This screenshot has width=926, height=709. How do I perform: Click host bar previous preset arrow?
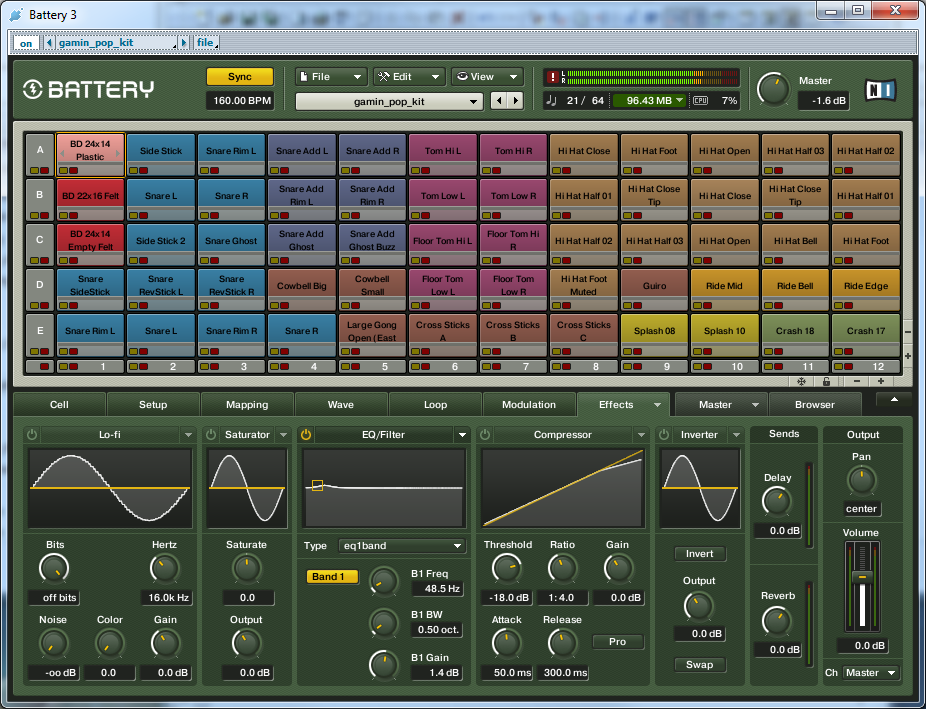[50, 43]
